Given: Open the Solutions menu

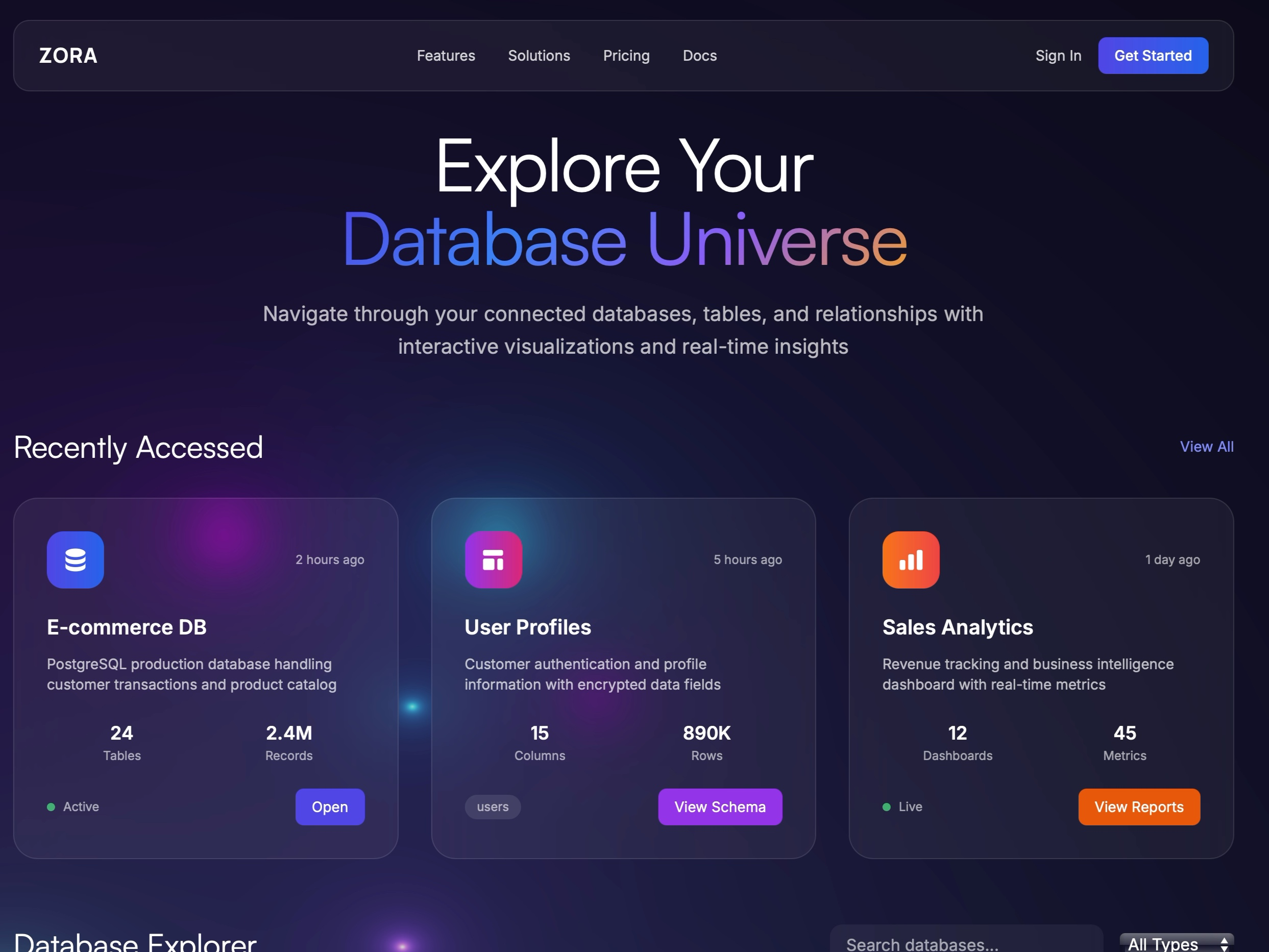Looking at the screenshot, I should (x=539, y=55).
